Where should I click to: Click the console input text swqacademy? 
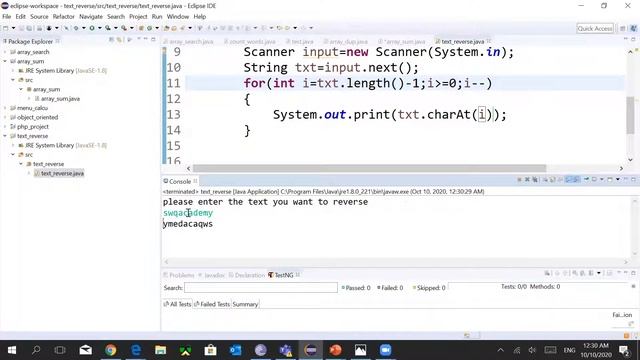[x=188, y=213]
